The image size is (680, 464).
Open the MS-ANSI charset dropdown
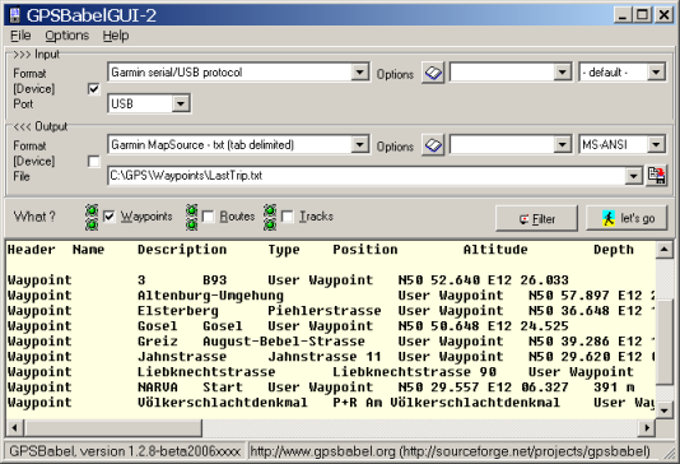[x=656, y=144]
